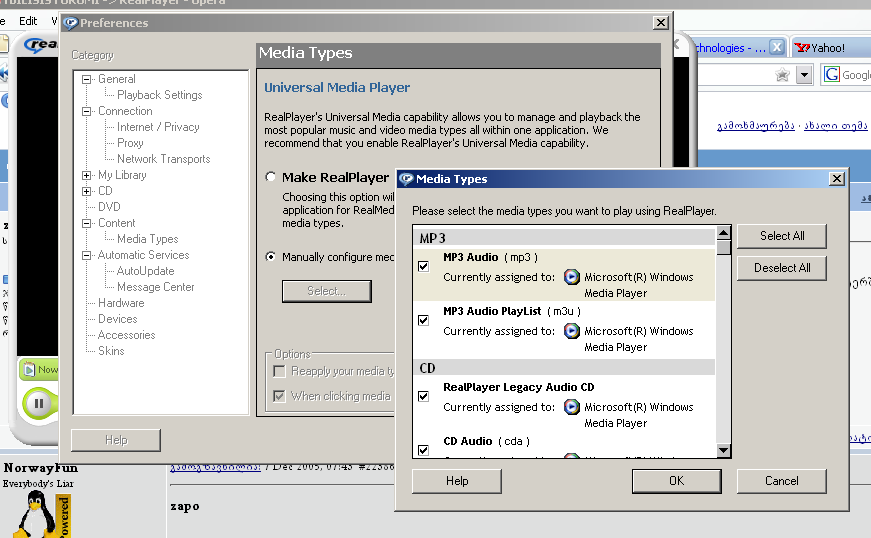Select the Make RealPlayer radio option
This screenshot has width=871, height=538.
271,177
